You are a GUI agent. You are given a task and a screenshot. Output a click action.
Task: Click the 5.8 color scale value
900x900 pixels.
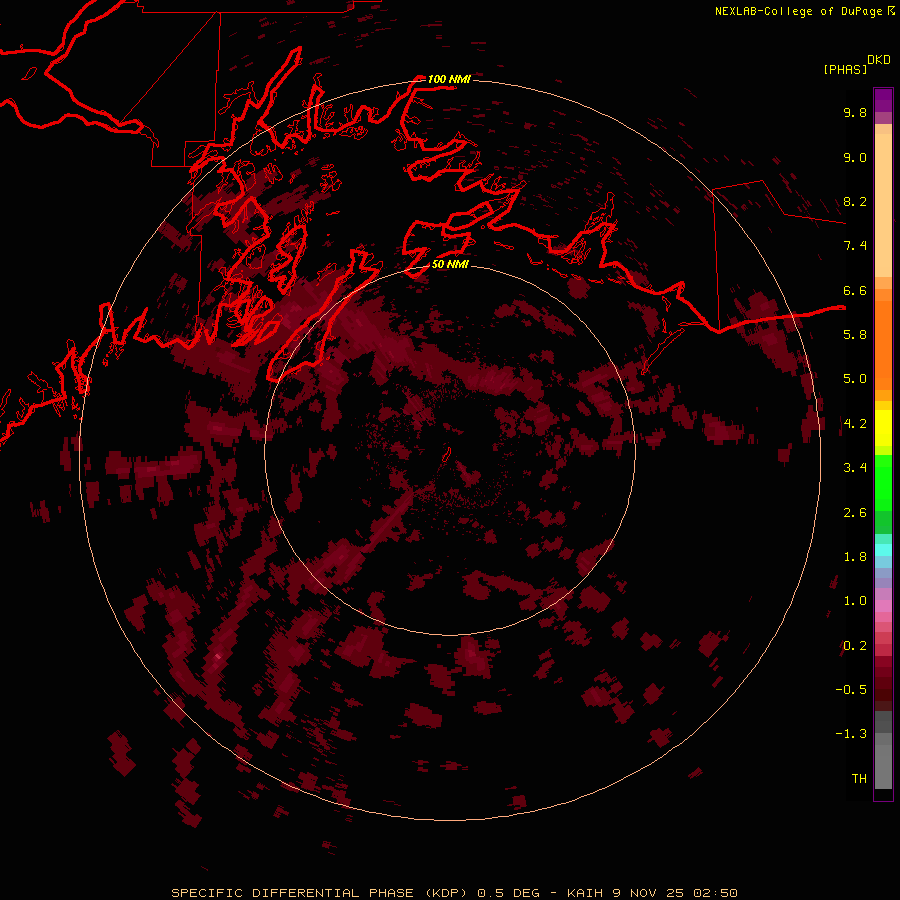point(855,335)
